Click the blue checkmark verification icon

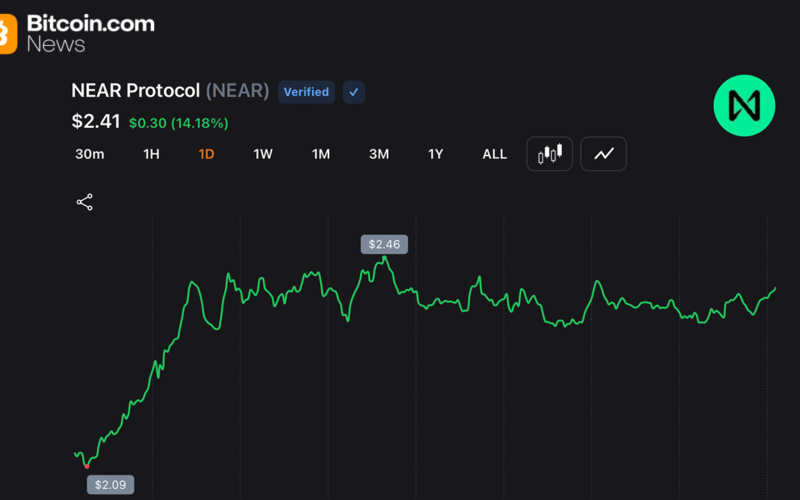click(354, 92)
